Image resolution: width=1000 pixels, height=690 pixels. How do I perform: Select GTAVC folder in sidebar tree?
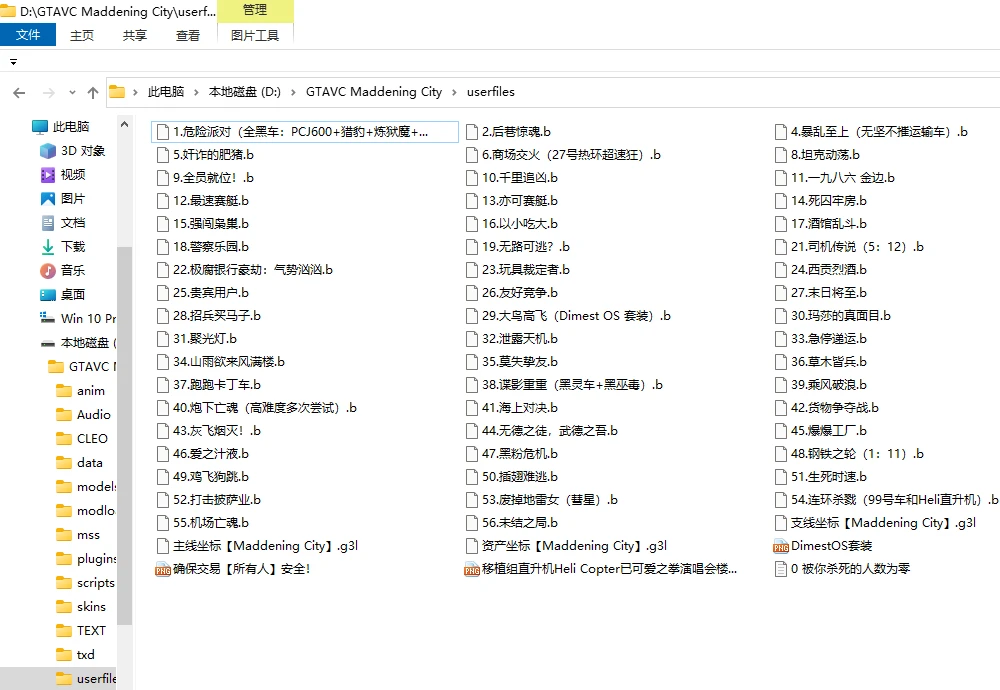(82, 367)
